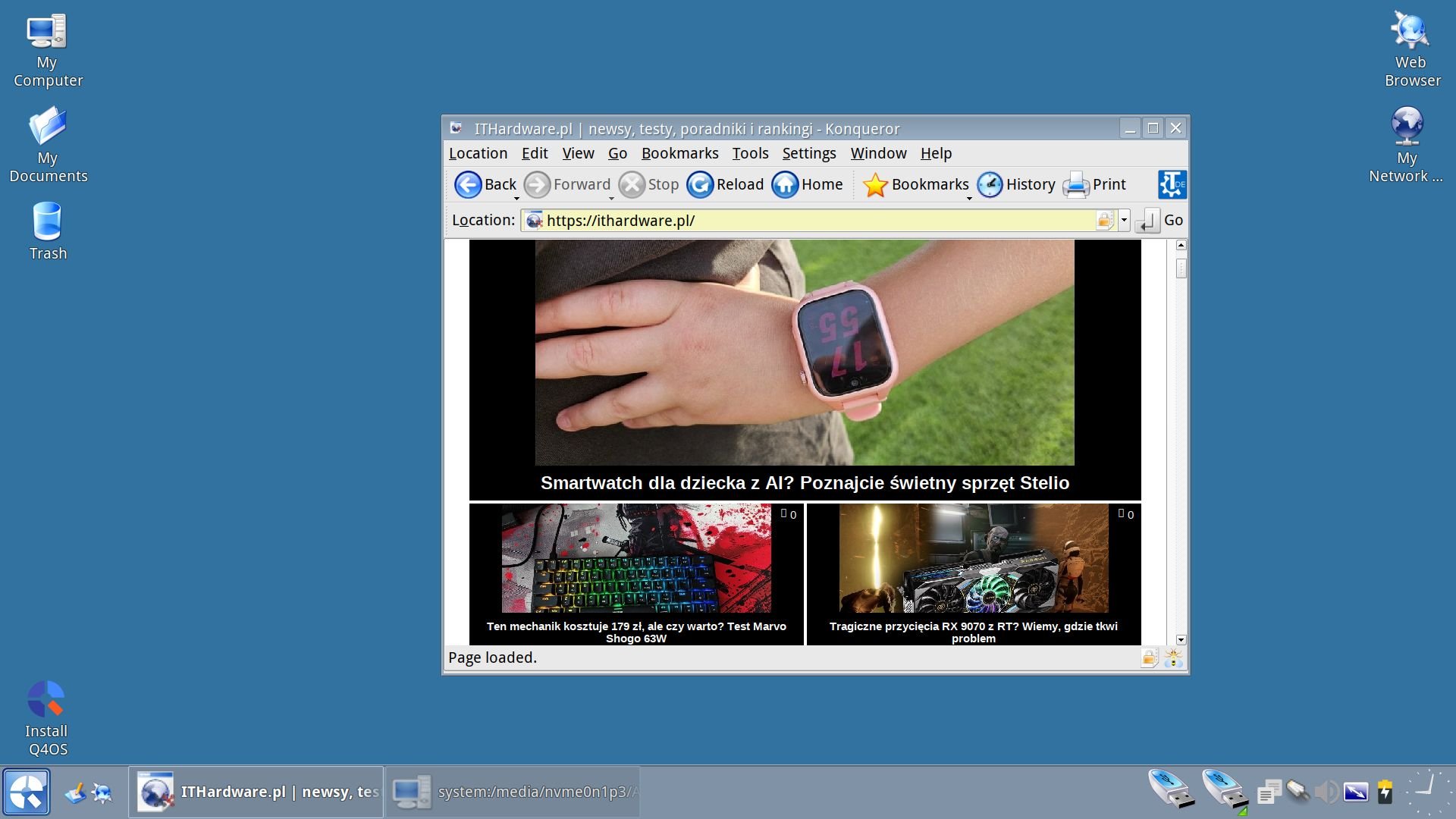This screenshot has height=819, width=1456.
Task: Open the Bookmarks star toolbar button
Action: (915, 184)
